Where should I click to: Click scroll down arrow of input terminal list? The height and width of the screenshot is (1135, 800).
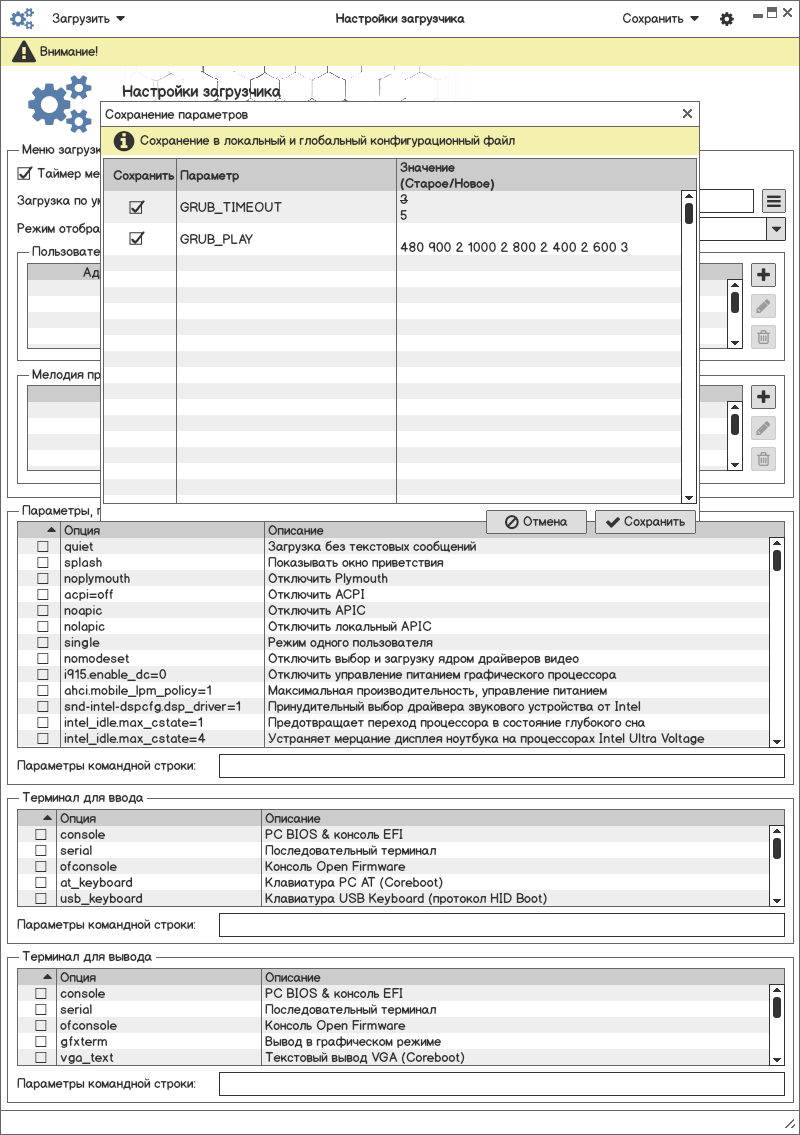tap(777, 900)
